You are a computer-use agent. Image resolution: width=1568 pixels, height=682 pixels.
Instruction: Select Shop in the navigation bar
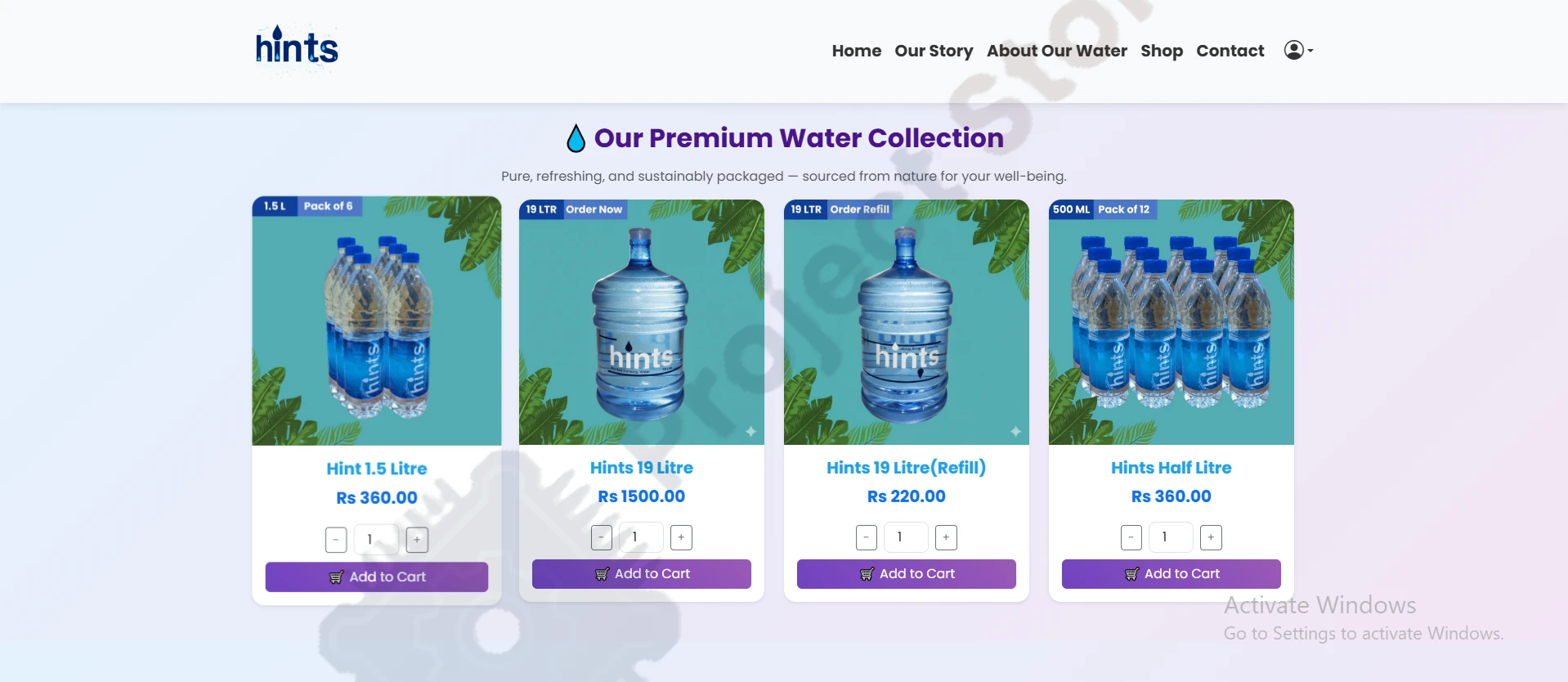tap(1161, 51)
